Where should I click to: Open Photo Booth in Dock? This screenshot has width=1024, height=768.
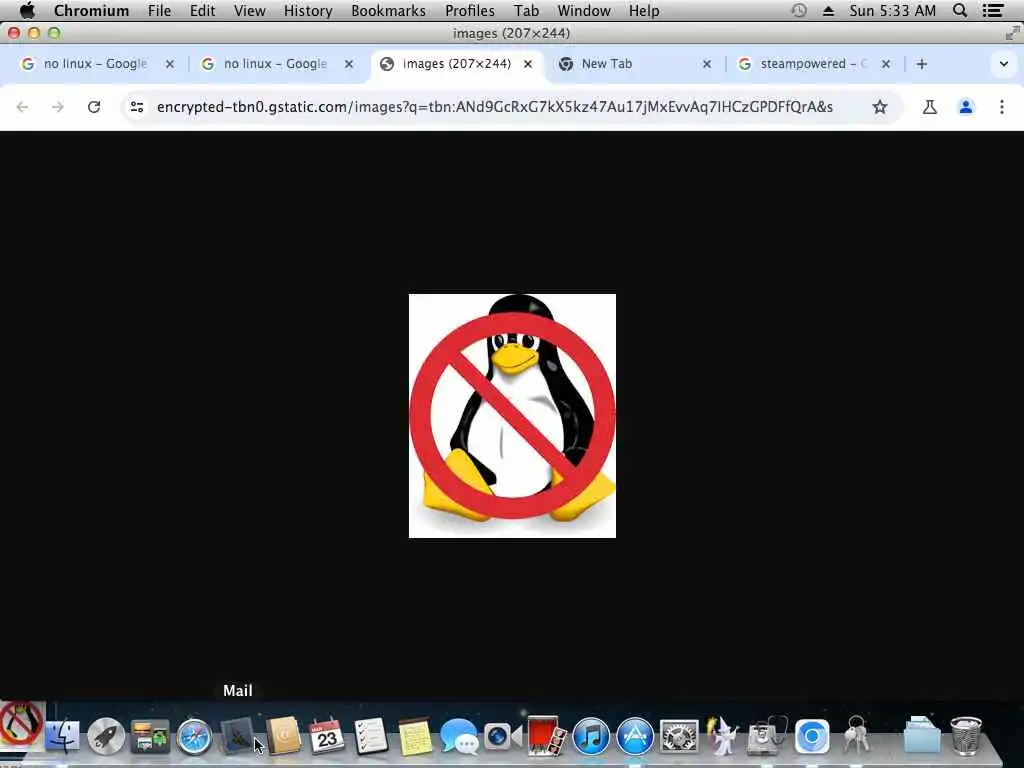[547, 737]
